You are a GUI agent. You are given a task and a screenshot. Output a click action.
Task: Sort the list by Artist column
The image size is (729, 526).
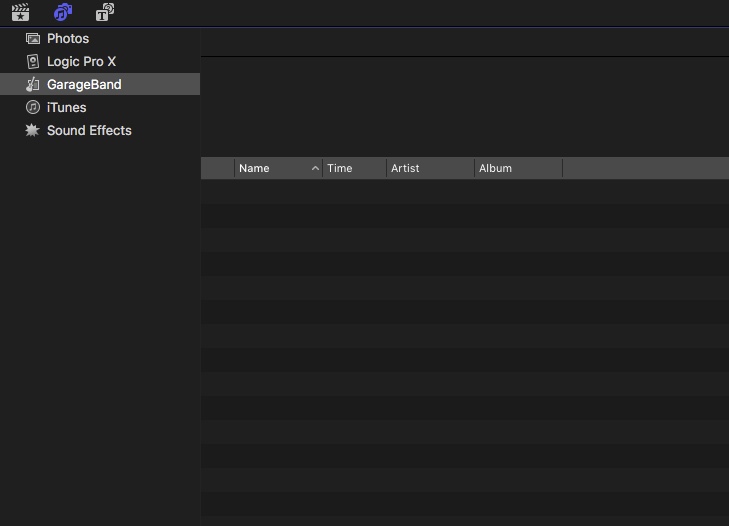pos(430,168)
